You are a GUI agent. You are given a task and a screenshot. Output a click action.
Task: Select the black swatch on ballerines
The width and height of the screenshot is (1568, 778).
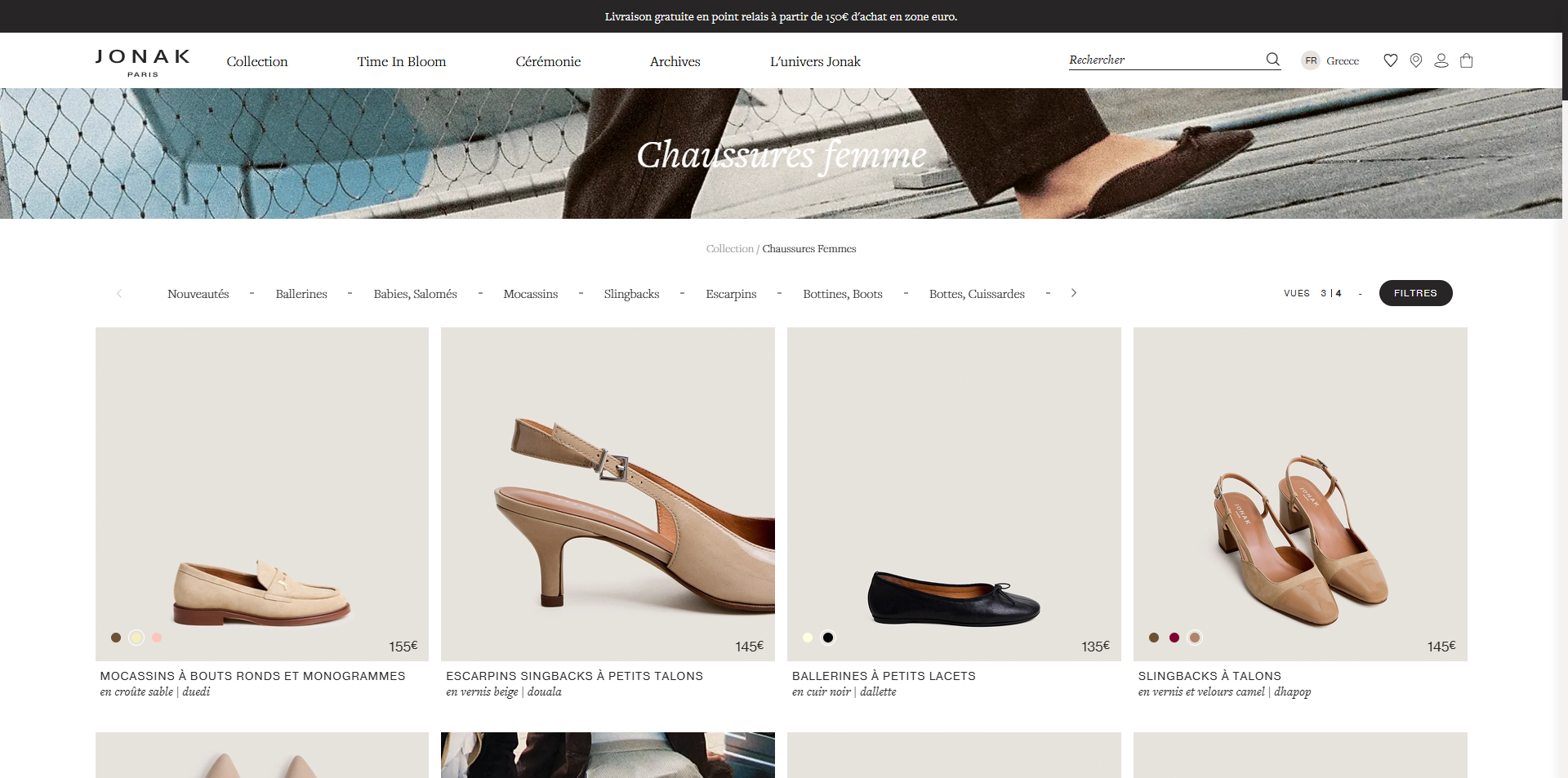828,638
